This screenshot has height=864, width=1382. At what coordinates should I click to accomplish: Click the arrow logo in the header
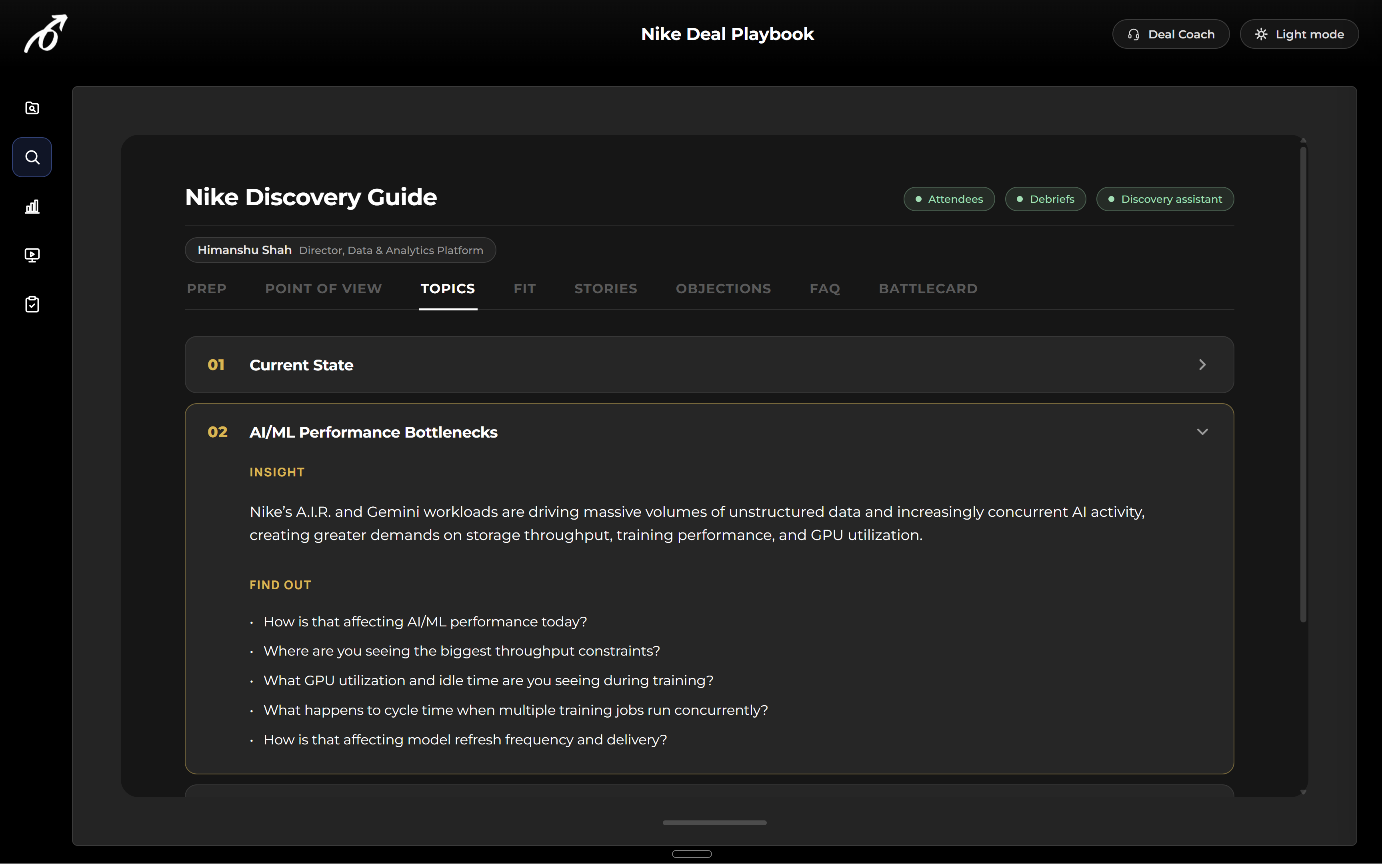[x=46, y=34]
